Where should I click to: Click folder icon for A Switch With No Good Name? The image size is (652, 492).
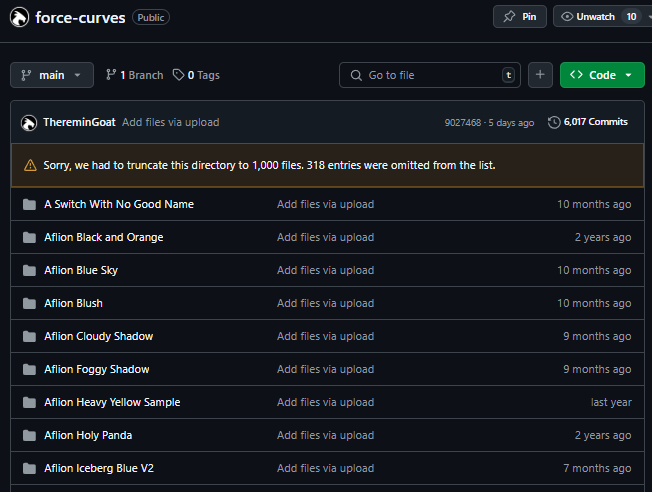tap(29, 204)
